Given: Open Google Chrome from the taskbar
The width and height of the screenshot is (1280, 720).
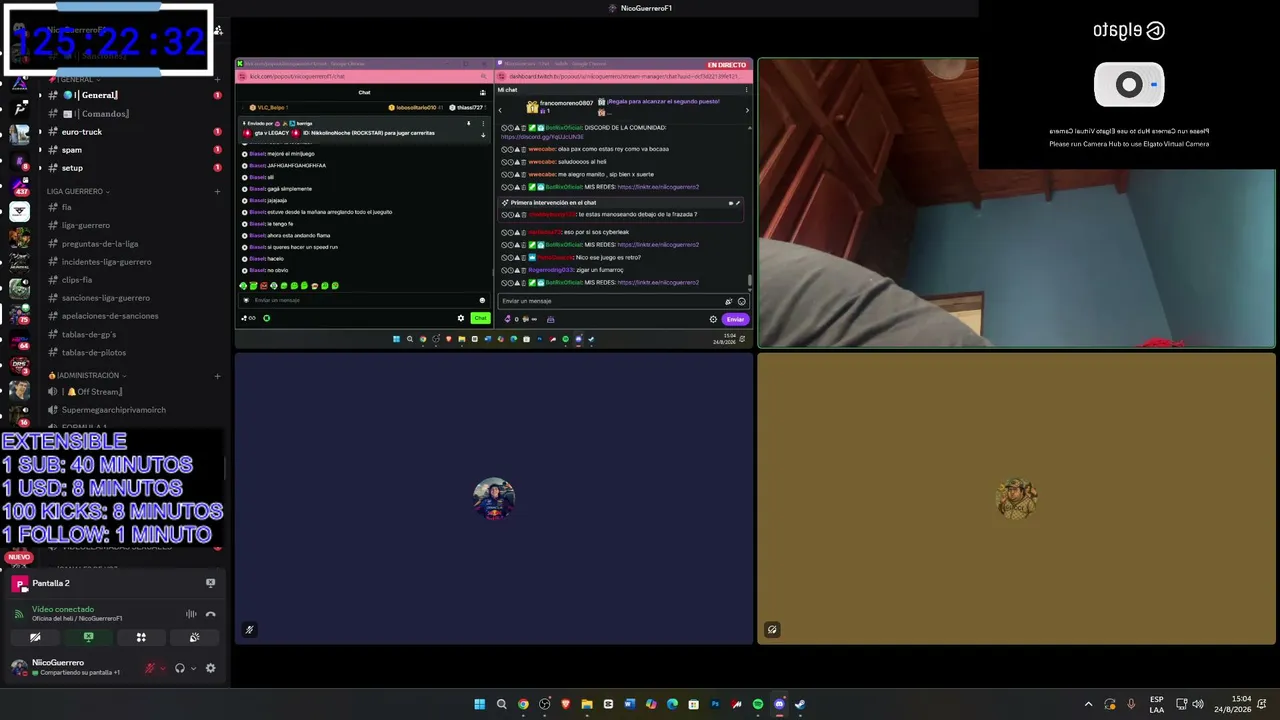Looking at the screenshot, I should pos(523,704).
